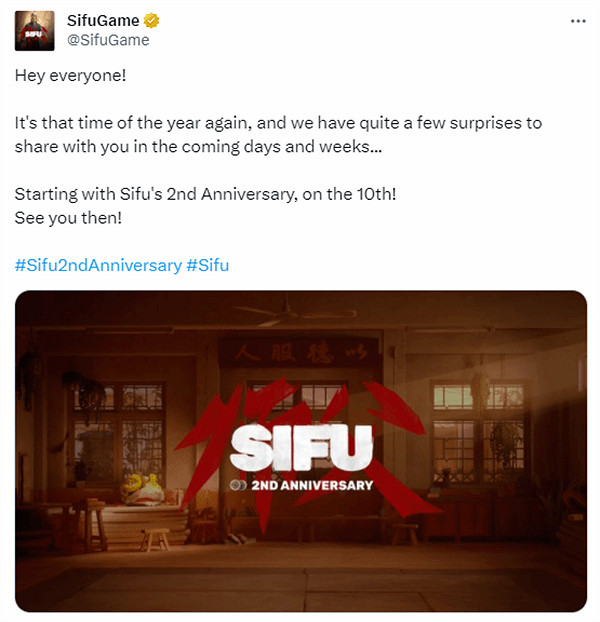Click the hanging plant at the image's left
Viewport: 600px width, 622px height.
[x=85, y=391]
